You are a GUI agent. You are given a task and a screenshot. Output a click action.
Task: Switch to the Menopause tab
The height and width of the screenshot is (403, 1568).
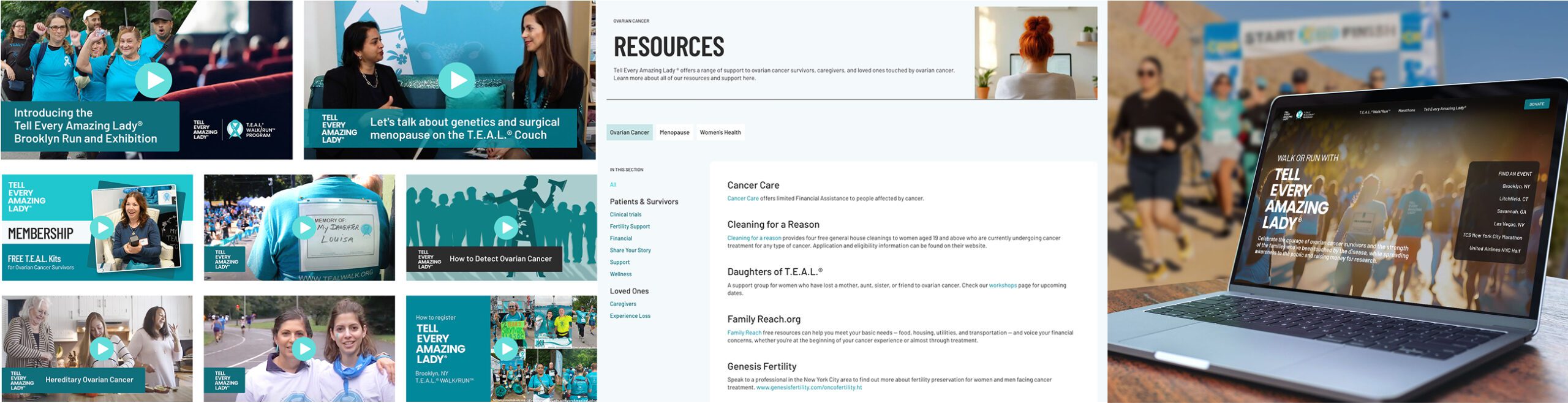pyautogui.click(x=674, y=132)
